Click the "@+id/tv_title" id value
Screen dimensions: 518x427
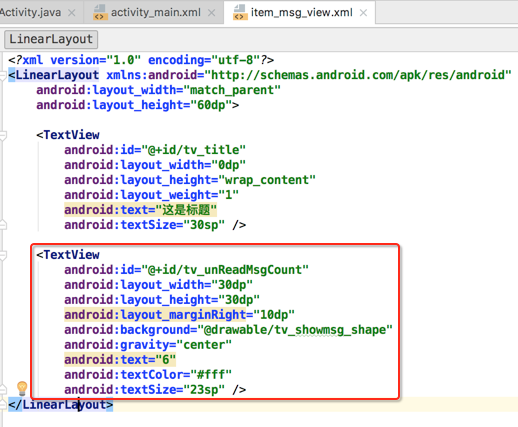coord(193,150)
